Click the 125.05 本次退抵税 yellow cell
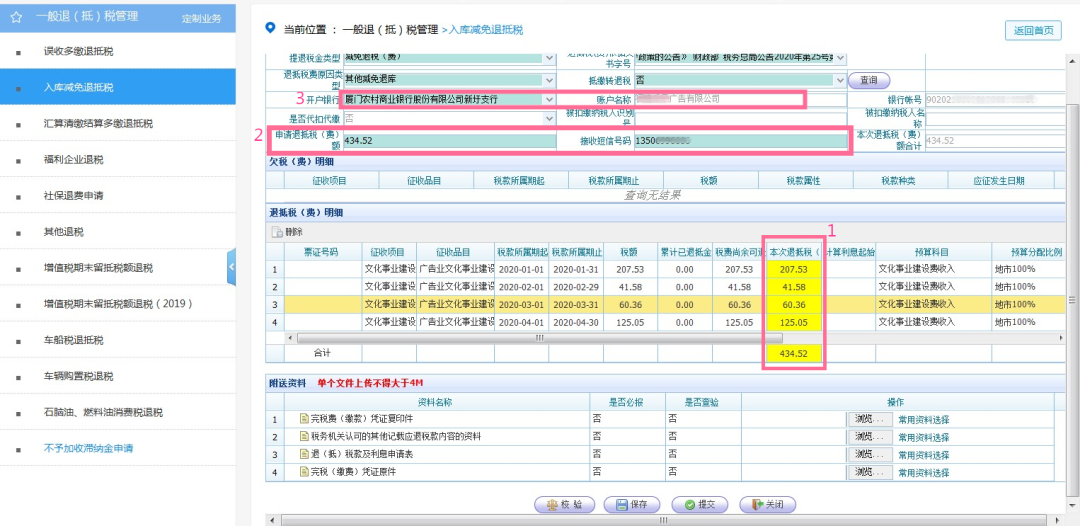Viewport: 1080px width, 526px height. [x=793, y=322]
